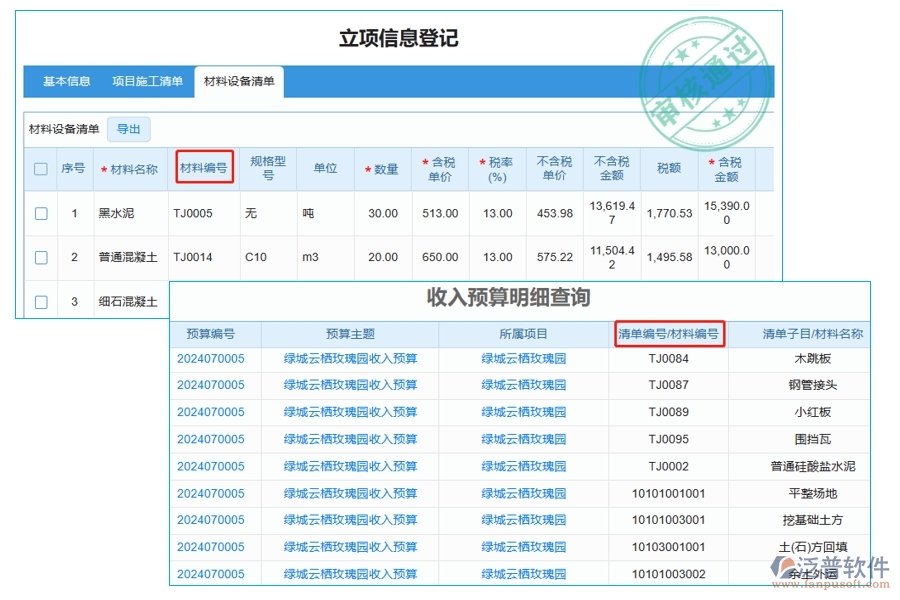Open the 绿城云栖玫瑰园收入预算 link for 木跳板
The width and height of the screenshot is (900, 600).
[x=350, y=357]
